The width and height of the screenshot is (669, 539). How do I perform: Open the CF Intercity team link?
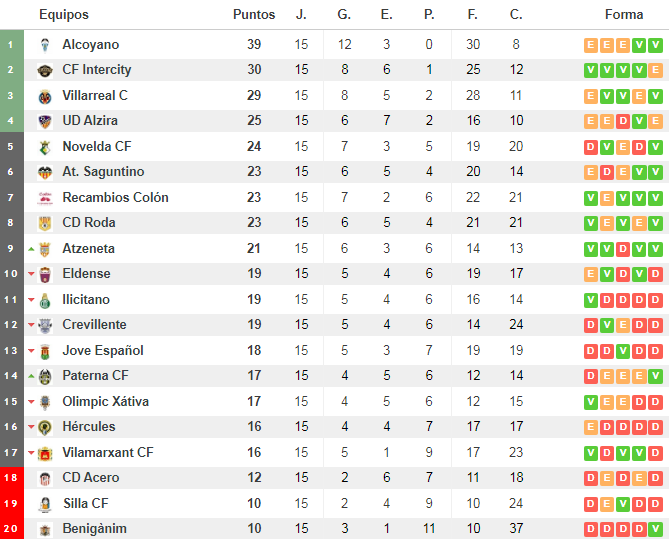click(97, 70)
